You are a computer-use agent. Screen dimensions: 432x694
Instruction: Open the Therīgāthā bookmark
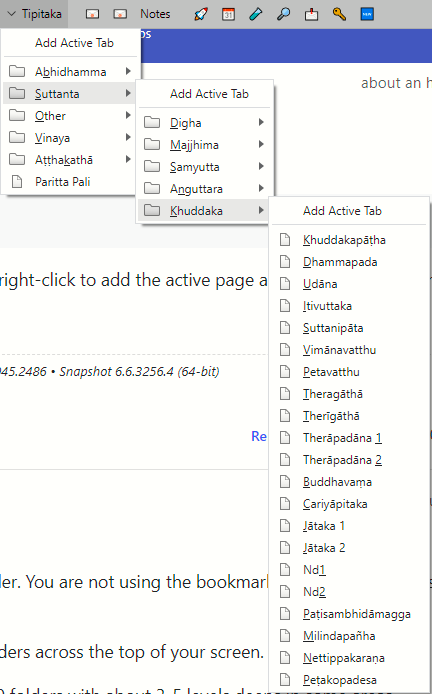(349, 416)
